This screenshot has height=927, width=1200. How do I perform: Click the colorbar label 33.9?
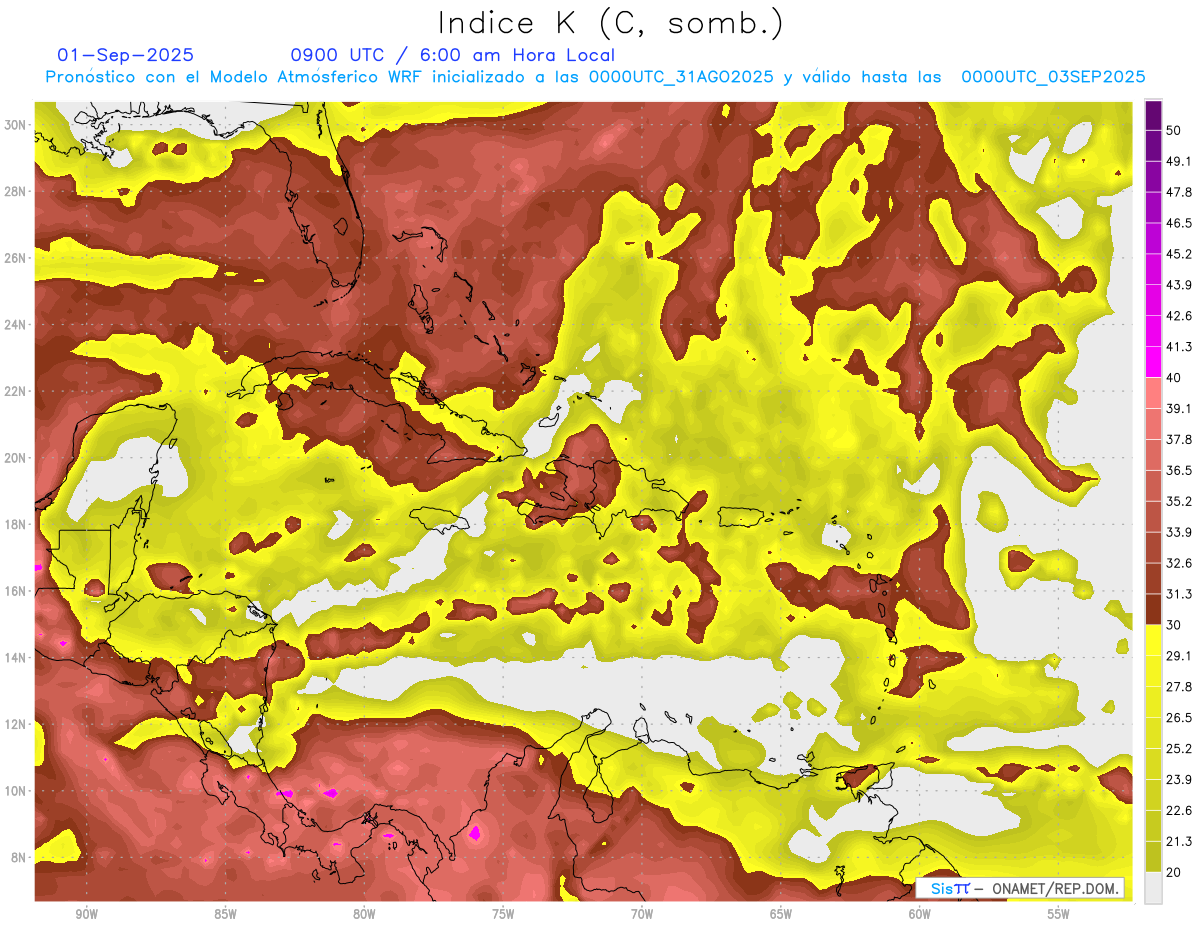coord(1179,532)
